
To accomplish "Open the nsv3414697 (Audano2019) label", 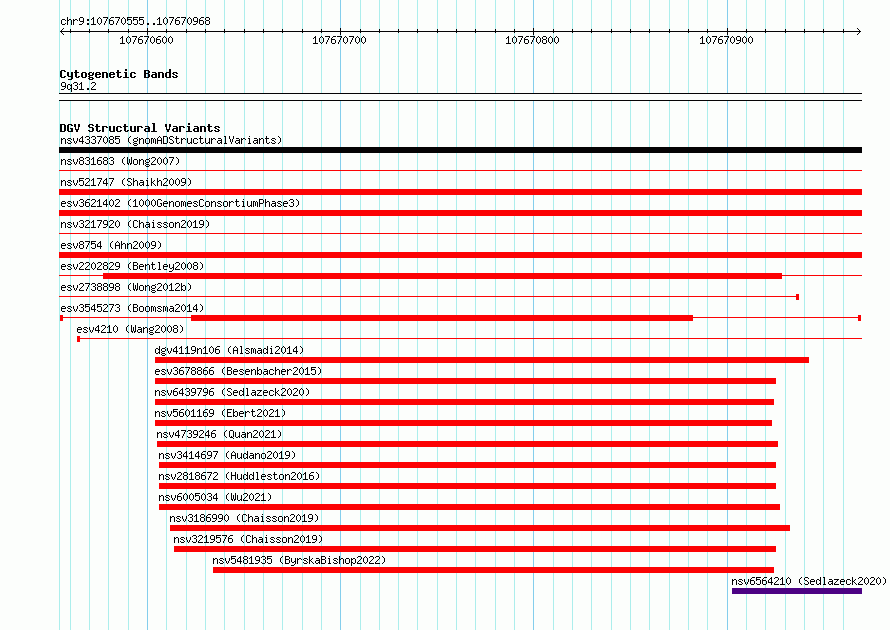I will 226,455.
